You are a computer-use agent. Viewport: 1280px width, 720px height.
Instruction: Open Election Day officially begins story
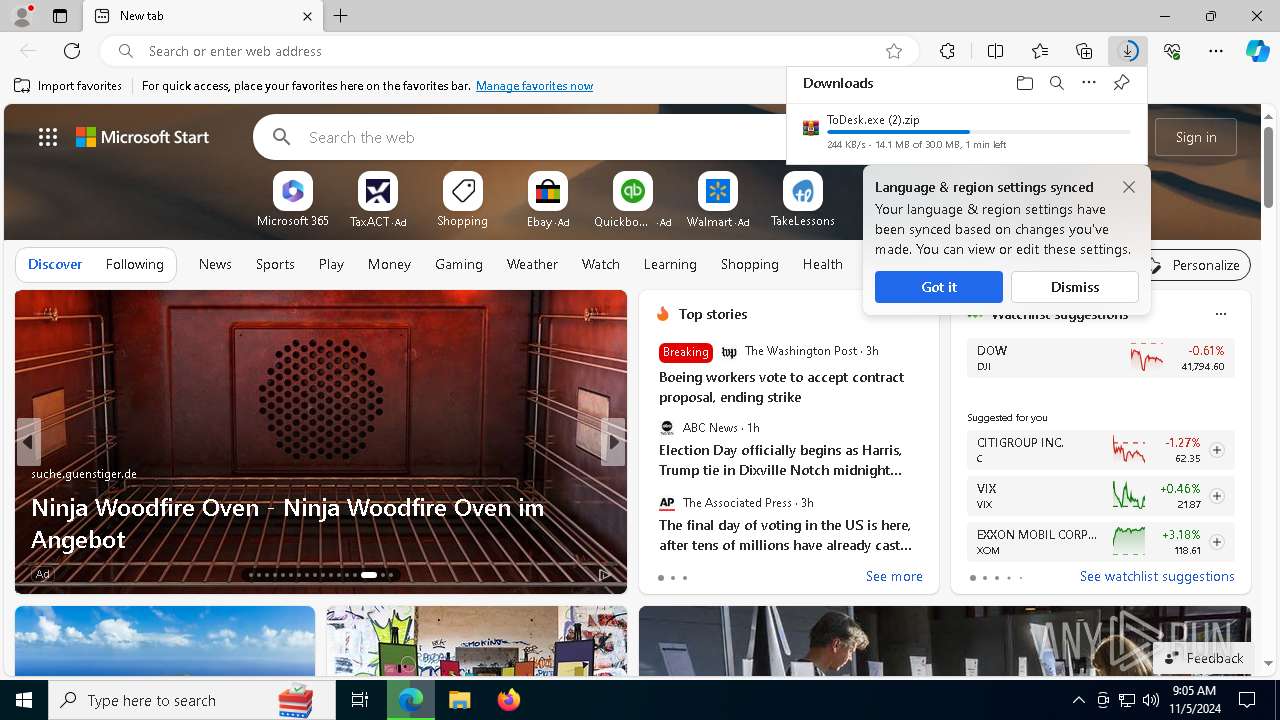pos(780,460)
